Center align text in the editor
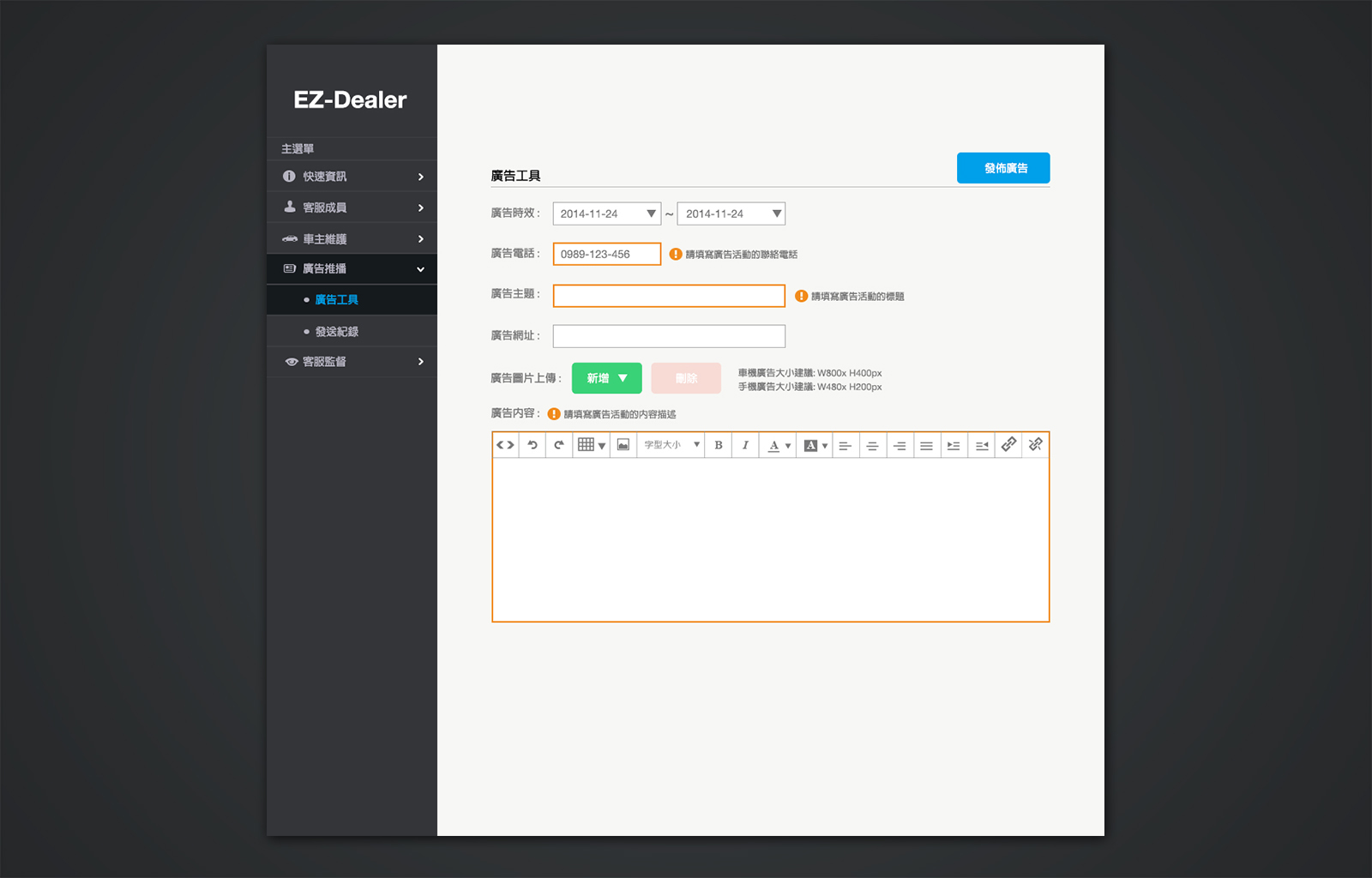Image resolution: width=1372 pixels, height=878 pixels. [x=872, y=445]
